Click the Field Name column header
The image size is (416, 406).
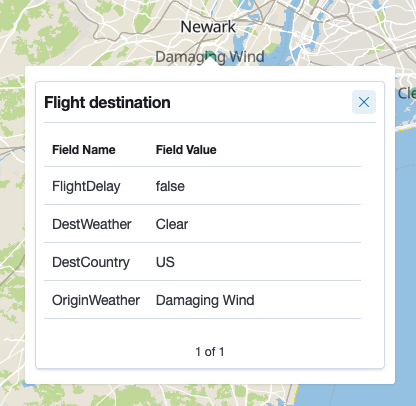84,150
